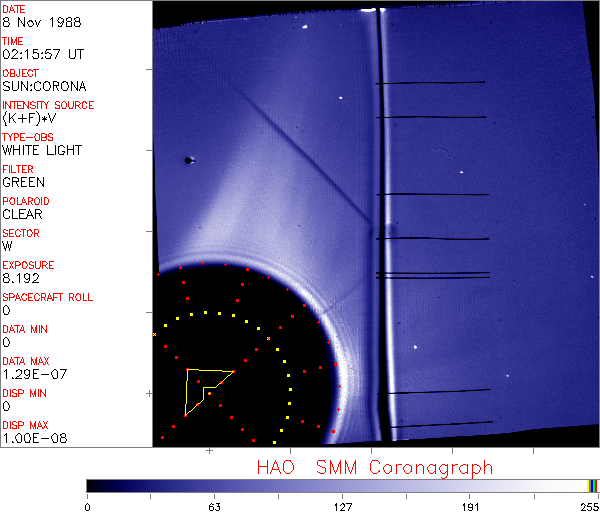Image resolution: width=600 pixels, height=512 pixels.
Task: Click the red TIME label
Action: (13, 41)
